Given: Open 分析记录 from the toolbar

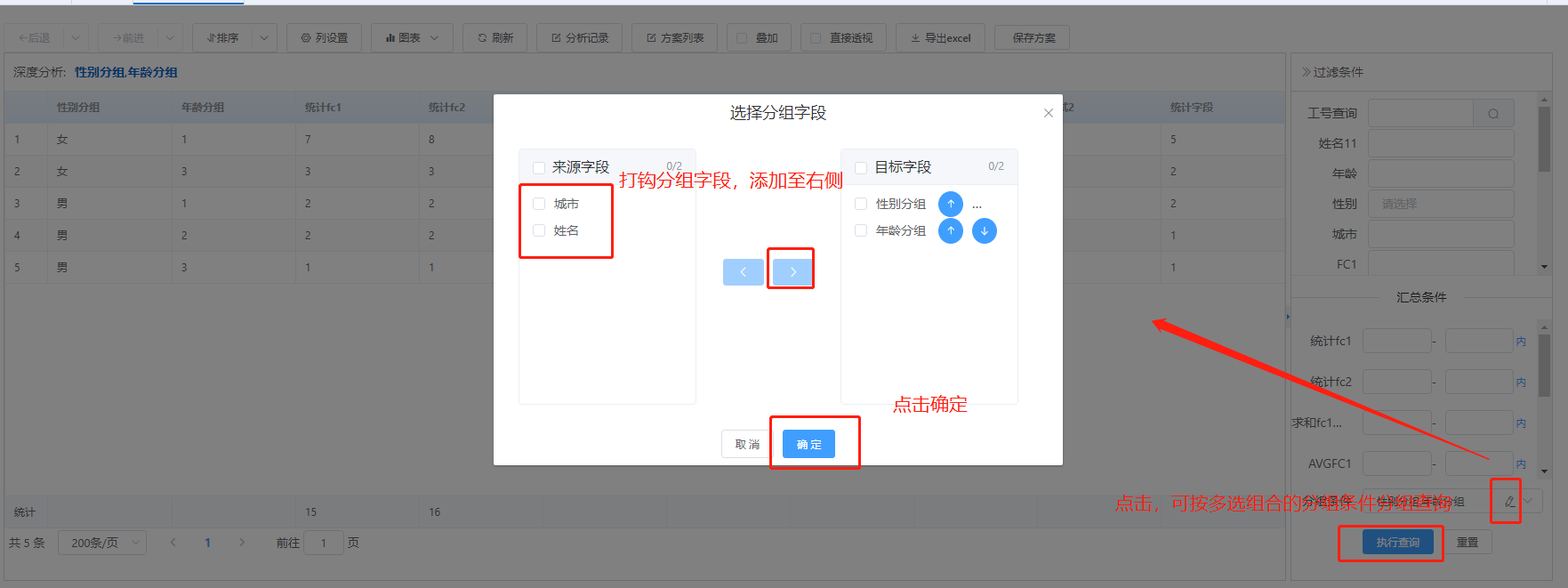Looking at the screenshot, I should (x=580, y=38).
